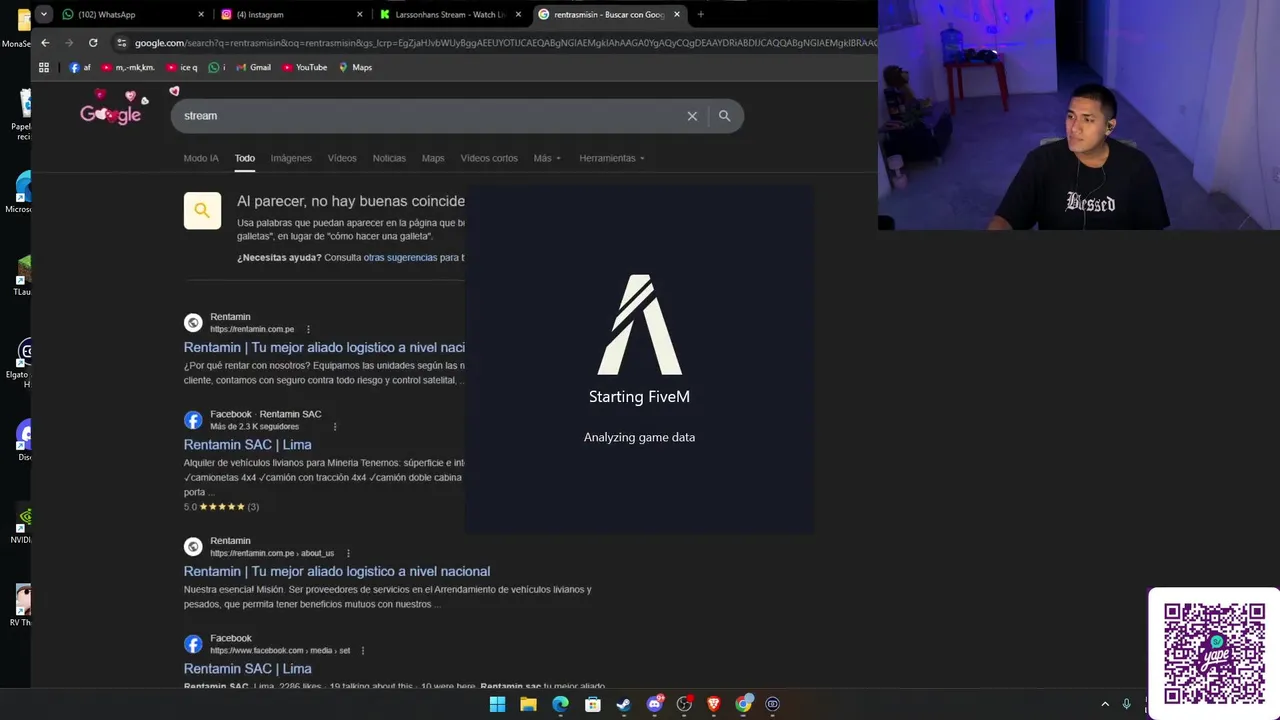
Task: Open File Explorer from taskbar
Action: (x=528, y=704)
